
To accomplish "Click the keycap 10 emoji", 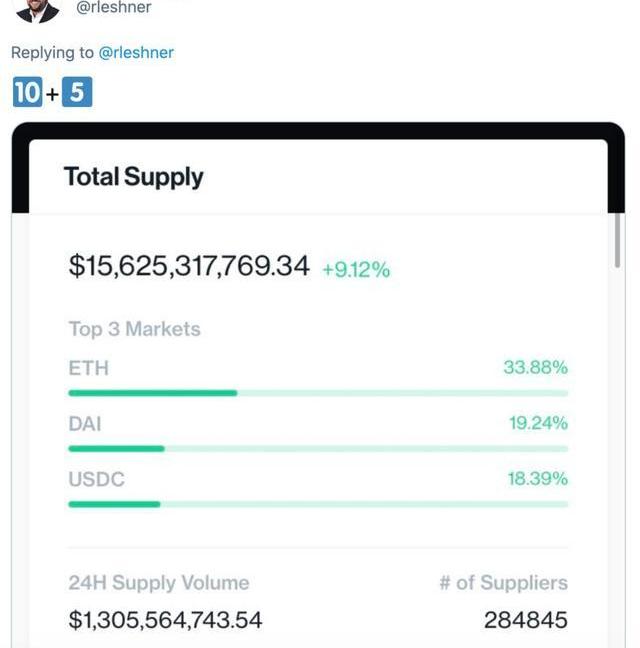I will click(26, 94).
